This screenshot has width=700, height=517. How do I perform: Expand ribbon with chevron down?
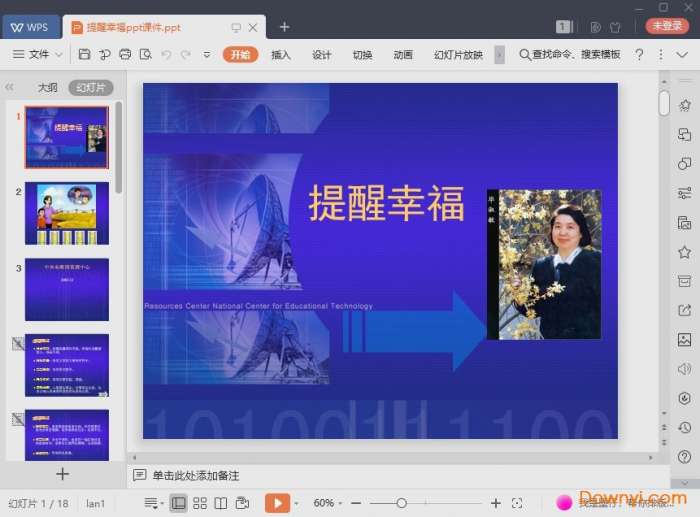pyautogui.click(x=682, y=54)
